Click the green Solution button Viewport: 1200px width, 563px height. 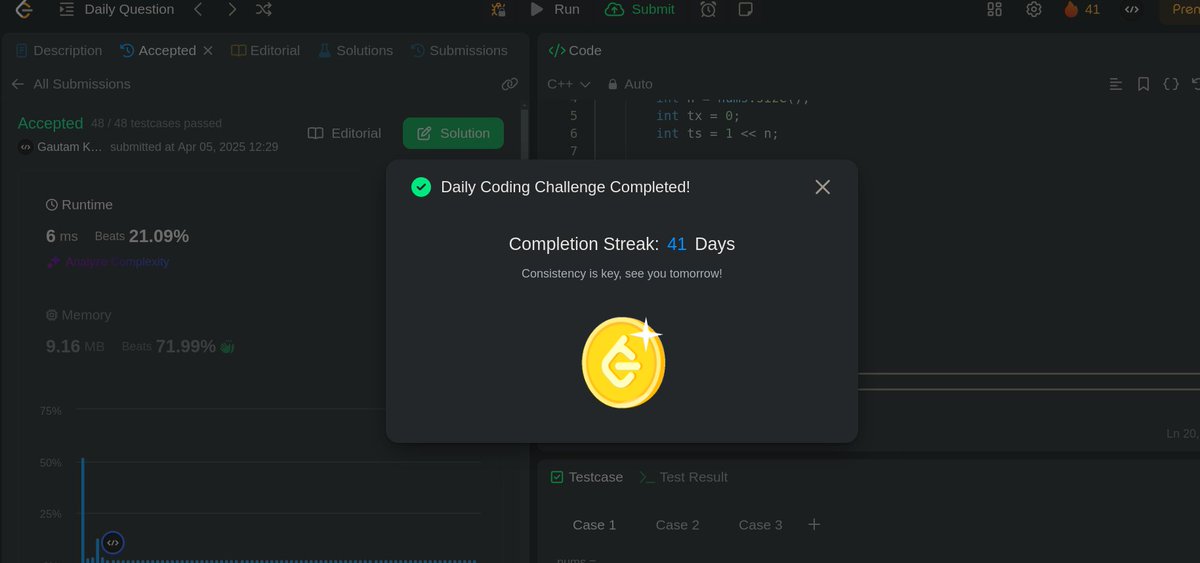pyautogui.click(x=453, y=133)
